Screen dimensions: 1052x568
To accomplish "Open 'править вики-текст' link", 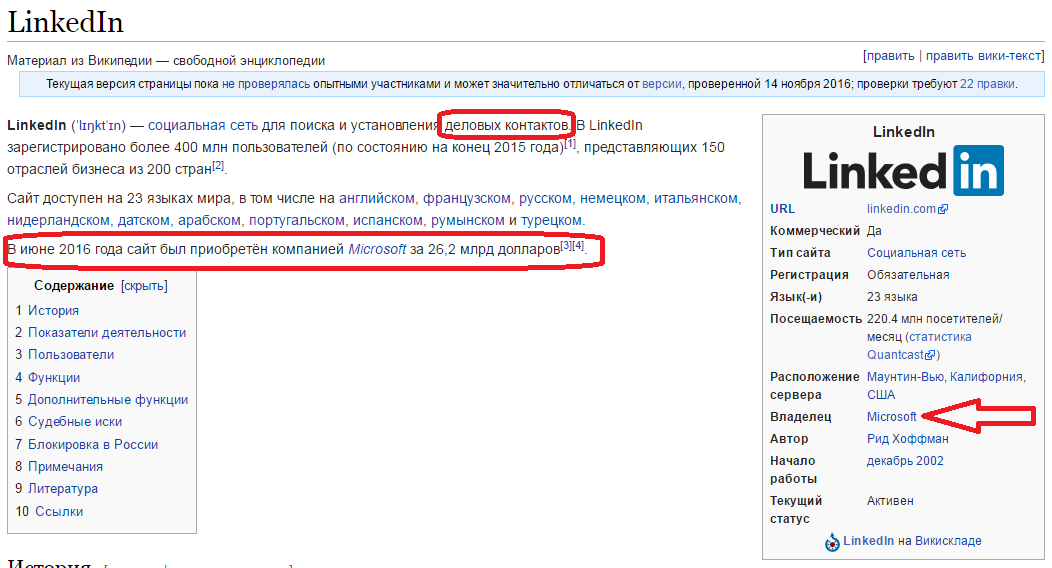I will (x=984, y=56).
